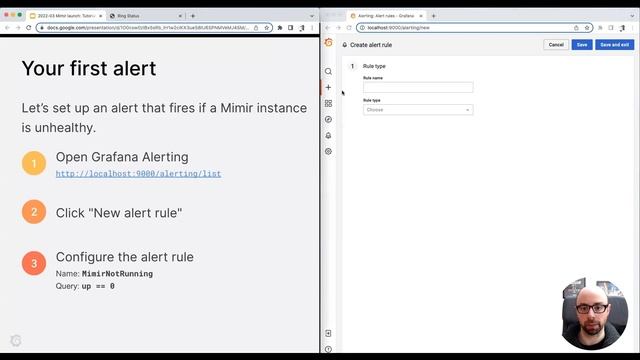Image resolution: width=640 pixels, height=360 pixels.
Task: Open the Alerting bell icon in Grafana sidebar
Action: 328,136
